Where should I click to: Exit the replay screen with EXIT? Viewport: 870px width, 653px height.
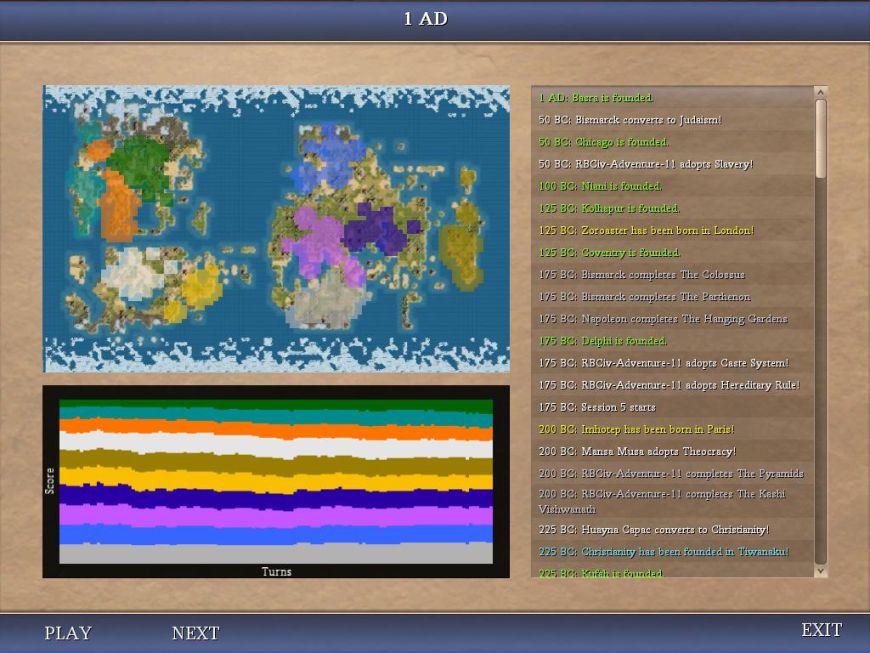pyautogui.click(x=822, y=630)
